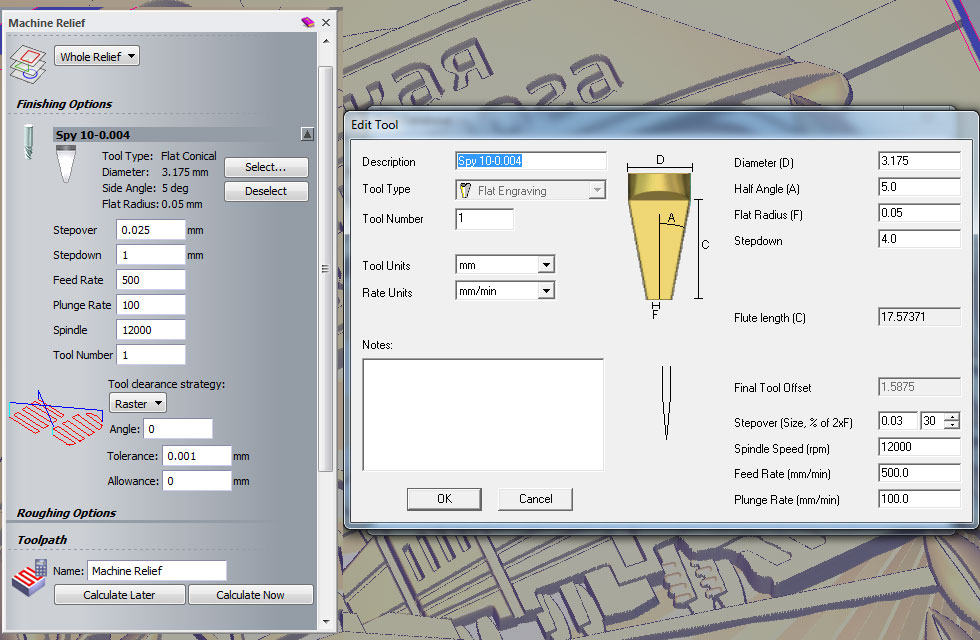Click the help book icon in panel header

[307, 22]
